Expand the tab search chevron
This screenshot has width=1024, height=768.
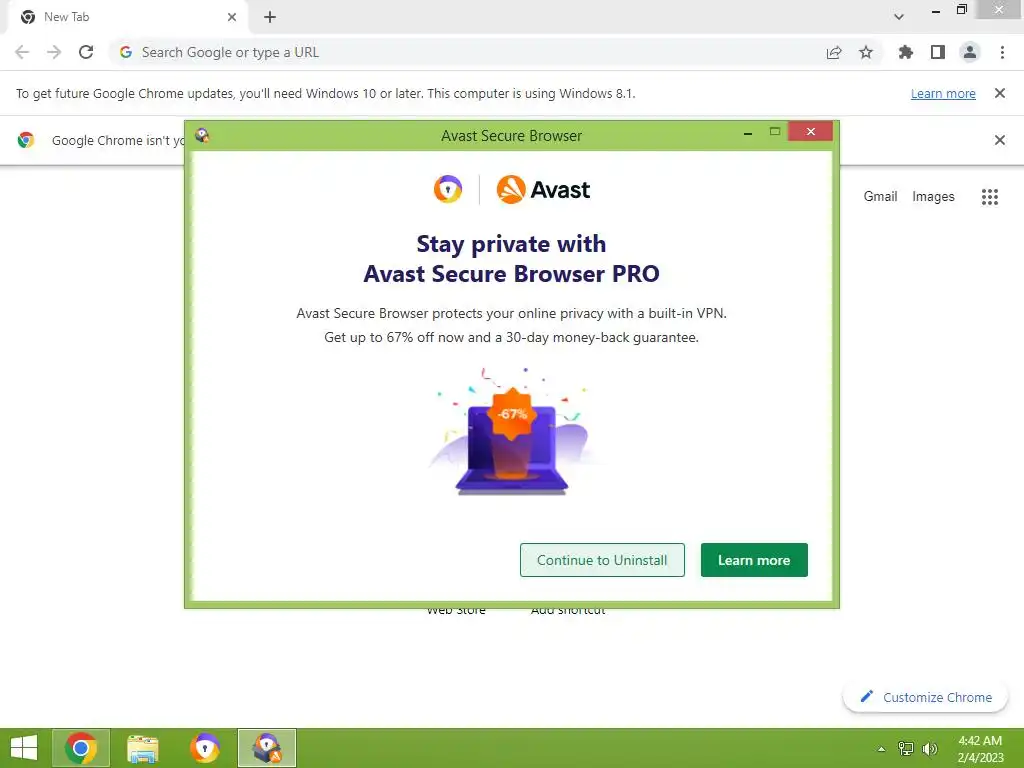pyautogui.click(x=899, y=17)
